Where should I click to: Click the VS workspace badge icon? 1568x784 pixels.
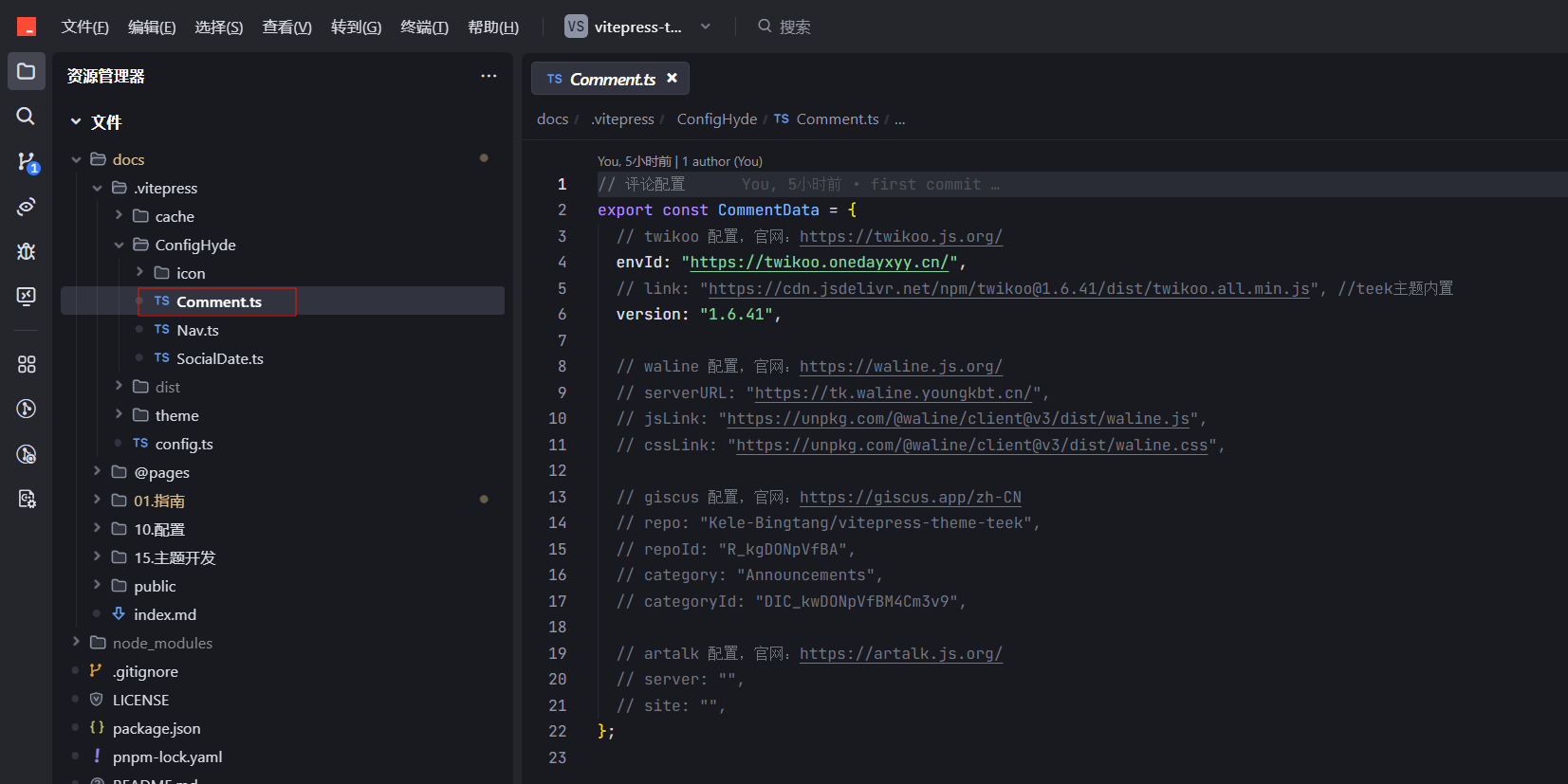pyautogui.click(x=576, y=27)
